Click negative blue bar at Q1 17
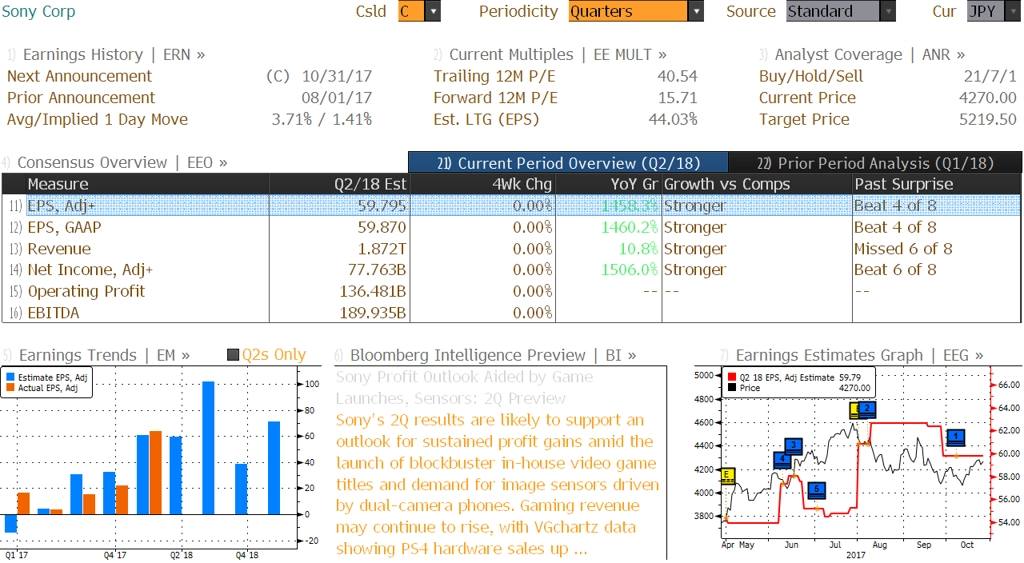 (10, 523)
